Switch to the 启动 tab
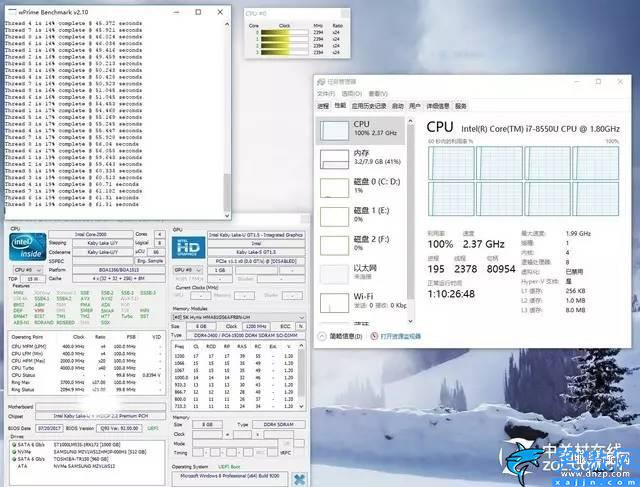The width and height of the screenshot is (640, 487). click(x=398, y=106)
